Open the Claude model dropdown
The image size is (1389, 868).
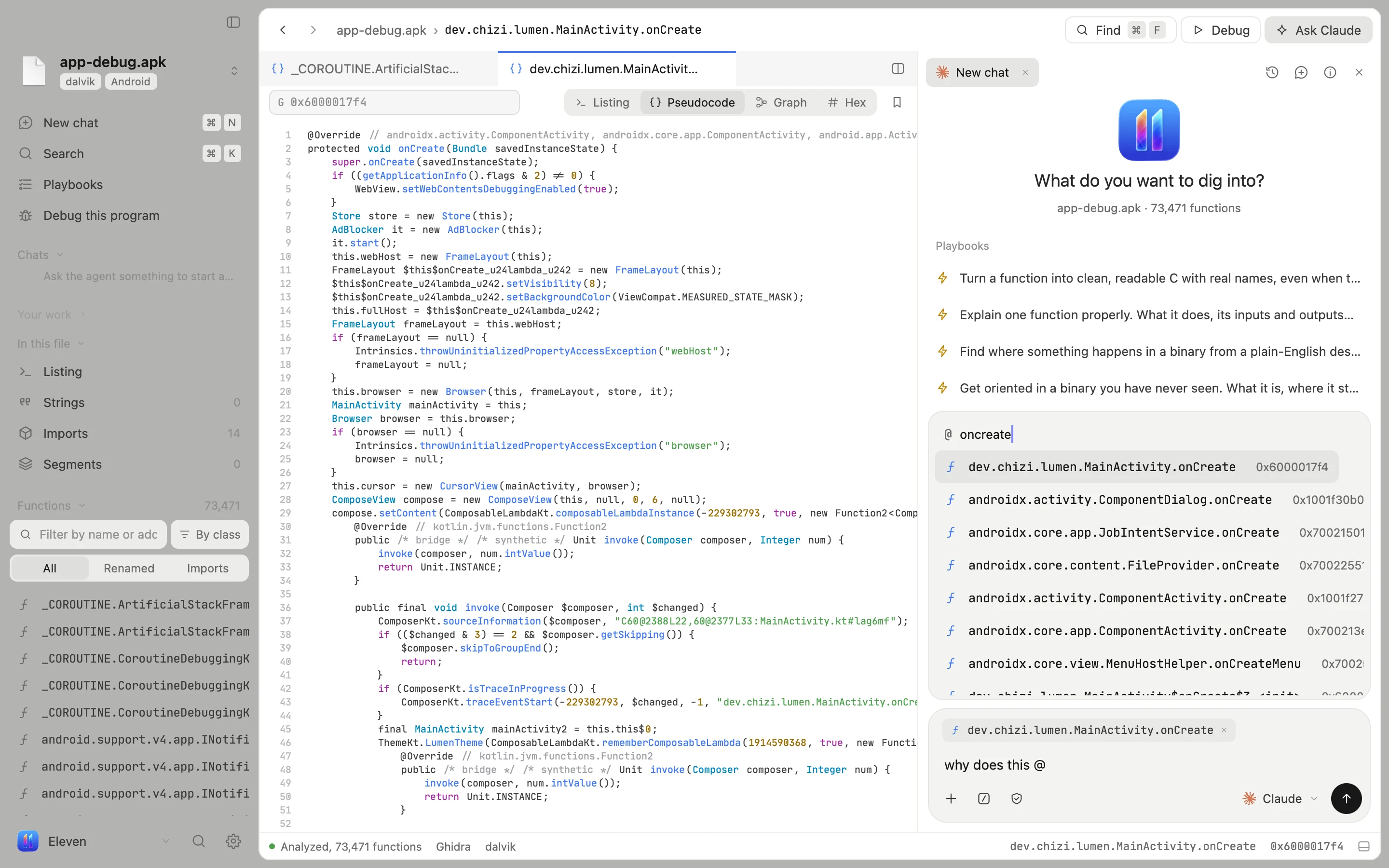pos(1280,799)
